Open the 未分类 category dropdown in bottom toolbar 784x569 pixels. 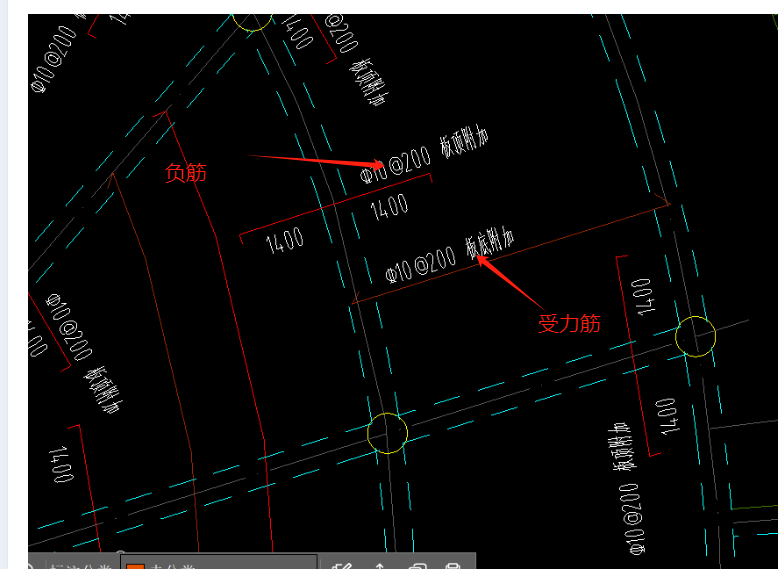(218, 562)
